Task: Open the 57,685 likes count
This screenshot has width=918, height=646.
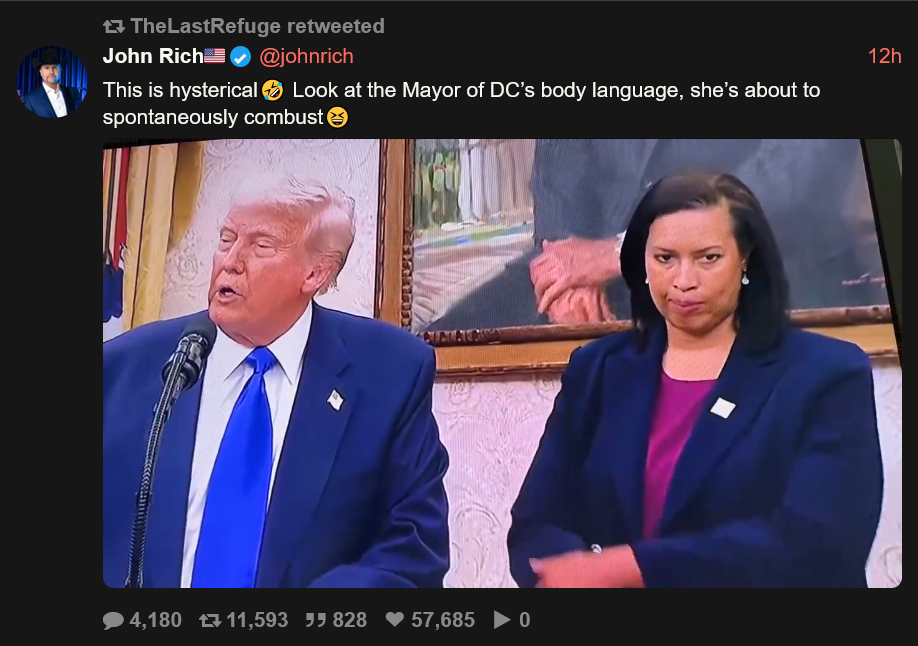Action: 443,620
